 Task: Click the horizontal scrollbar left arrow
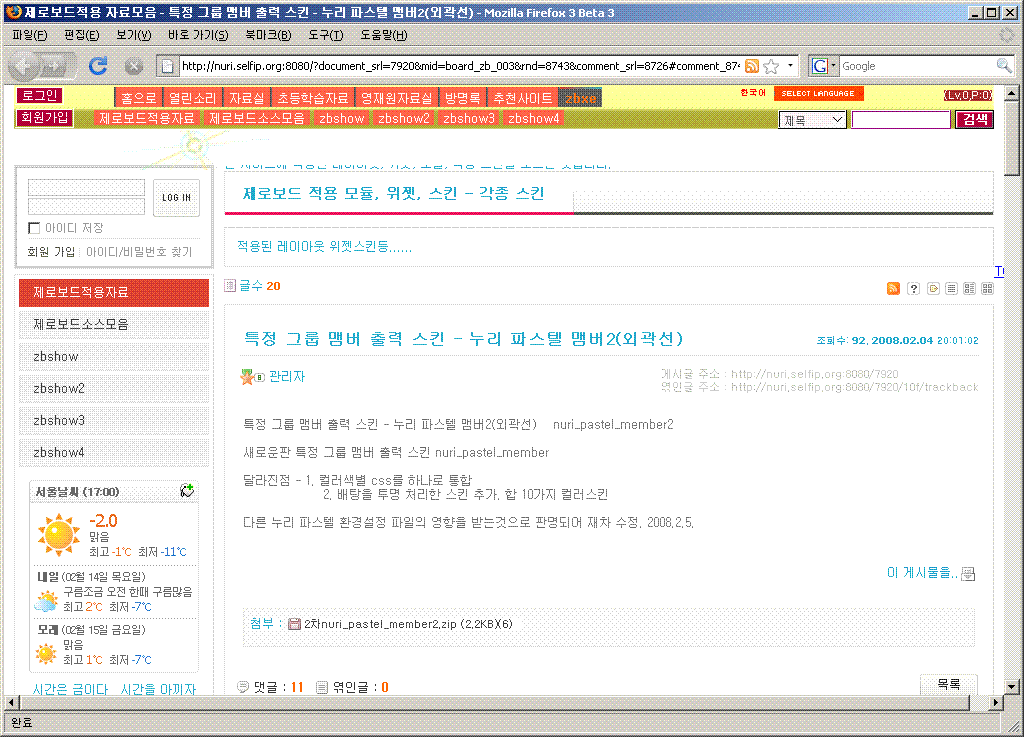click(x=11, y=702)
